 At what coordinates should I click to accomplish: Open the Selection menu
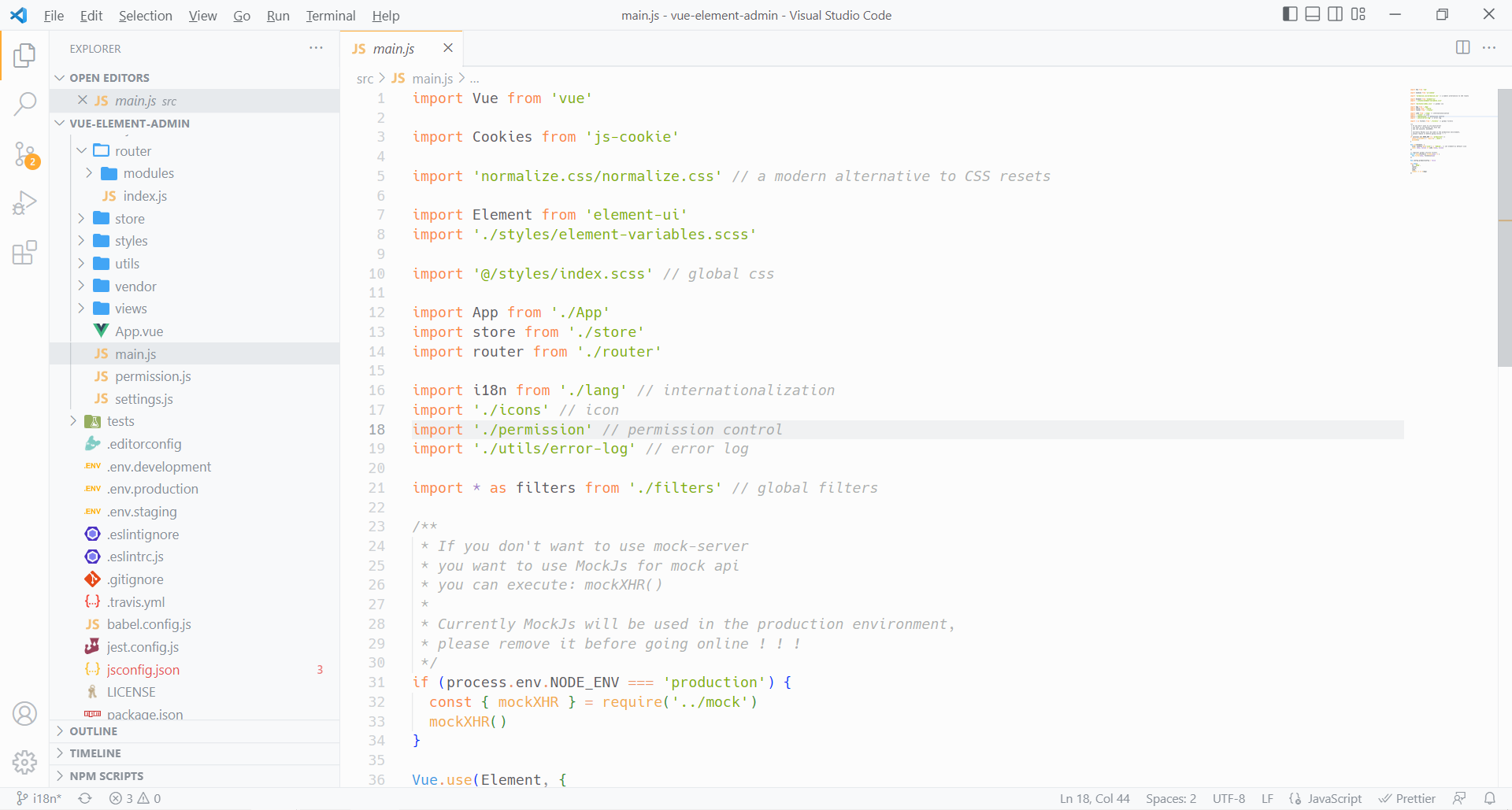point(145,16)
